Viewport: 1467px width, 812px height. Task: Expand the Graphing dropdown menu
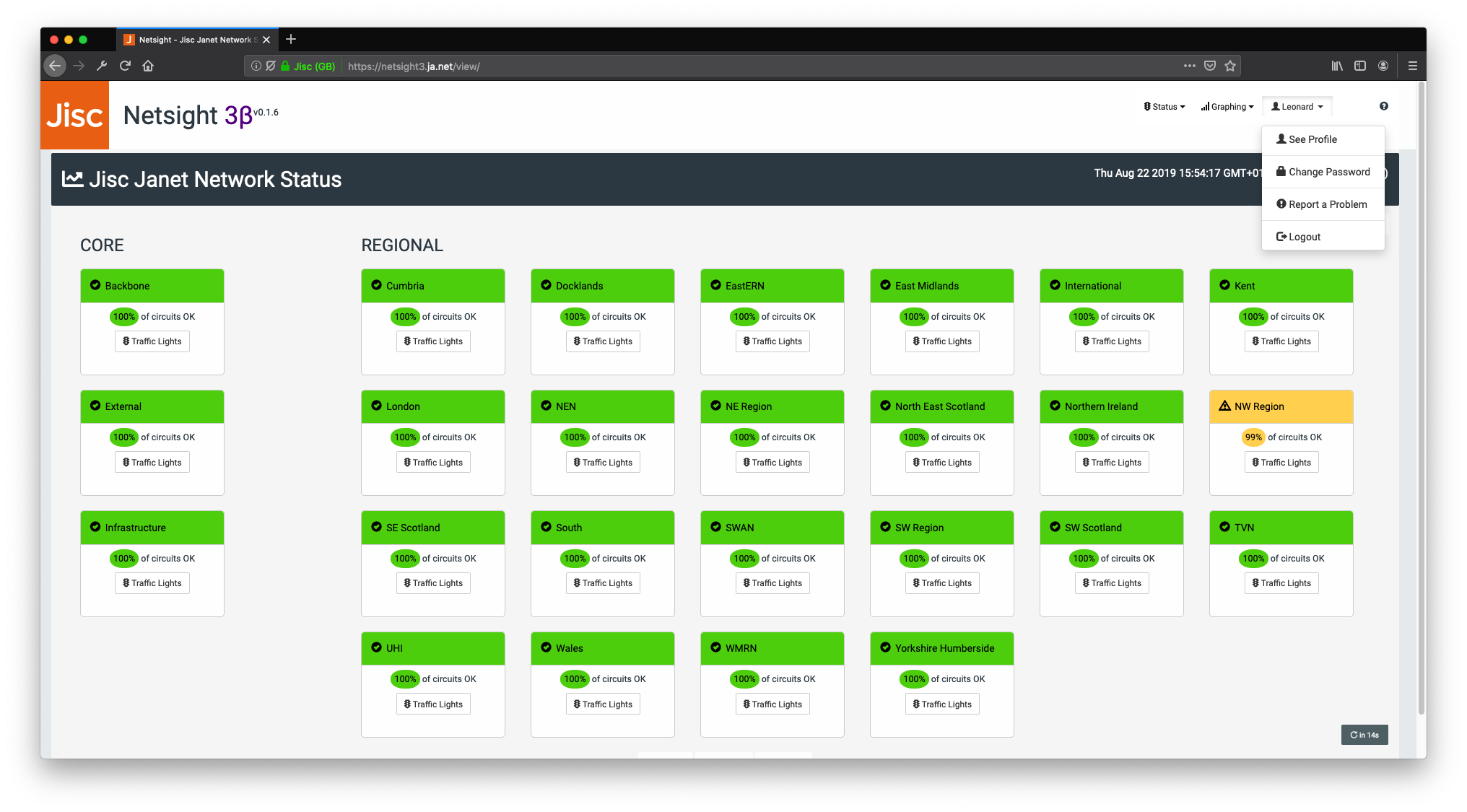(x=1227, y=107)
